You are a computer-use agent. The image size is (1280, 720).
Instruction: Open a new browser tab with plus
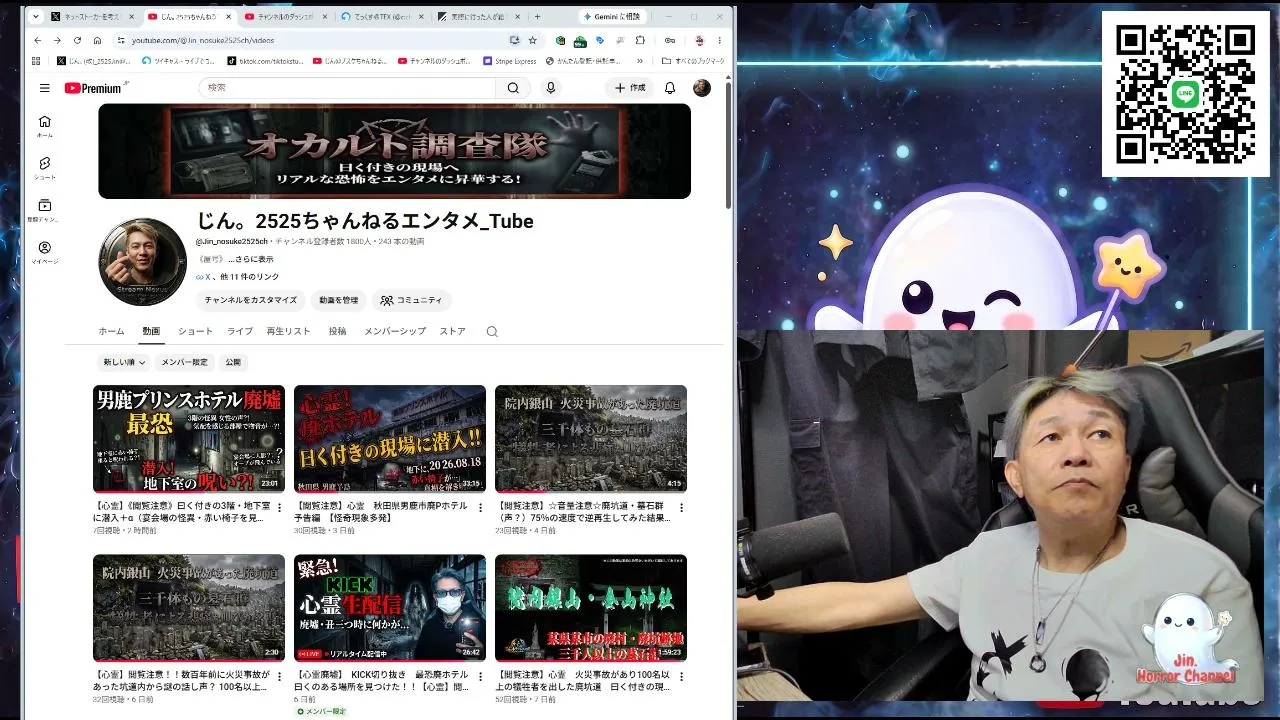(x=537, y=16)
